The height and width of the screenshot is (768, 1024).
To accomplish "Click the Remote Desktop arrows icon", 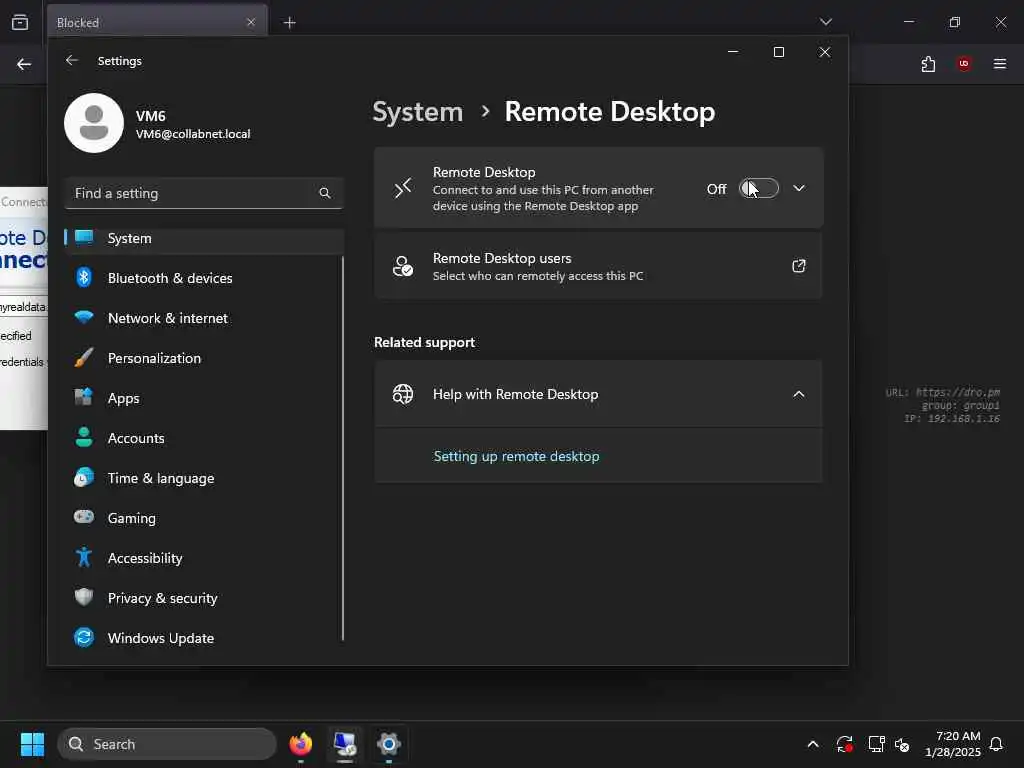I will (x=403, y=189).
